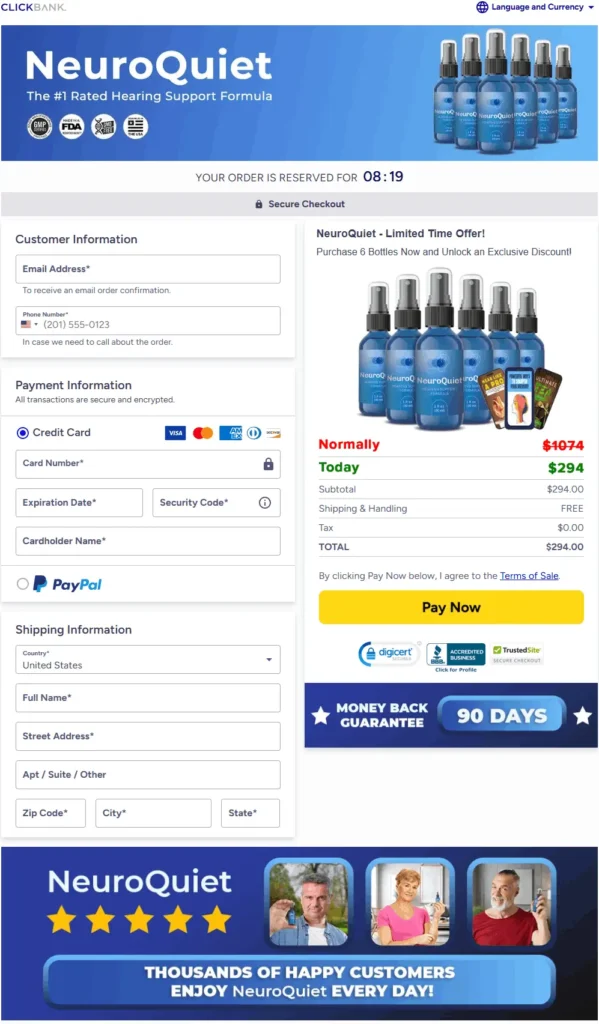The height and width of the screenshot is (1024, 599).
Task: Open the Terms of Sale link
Action: point(529,575)
